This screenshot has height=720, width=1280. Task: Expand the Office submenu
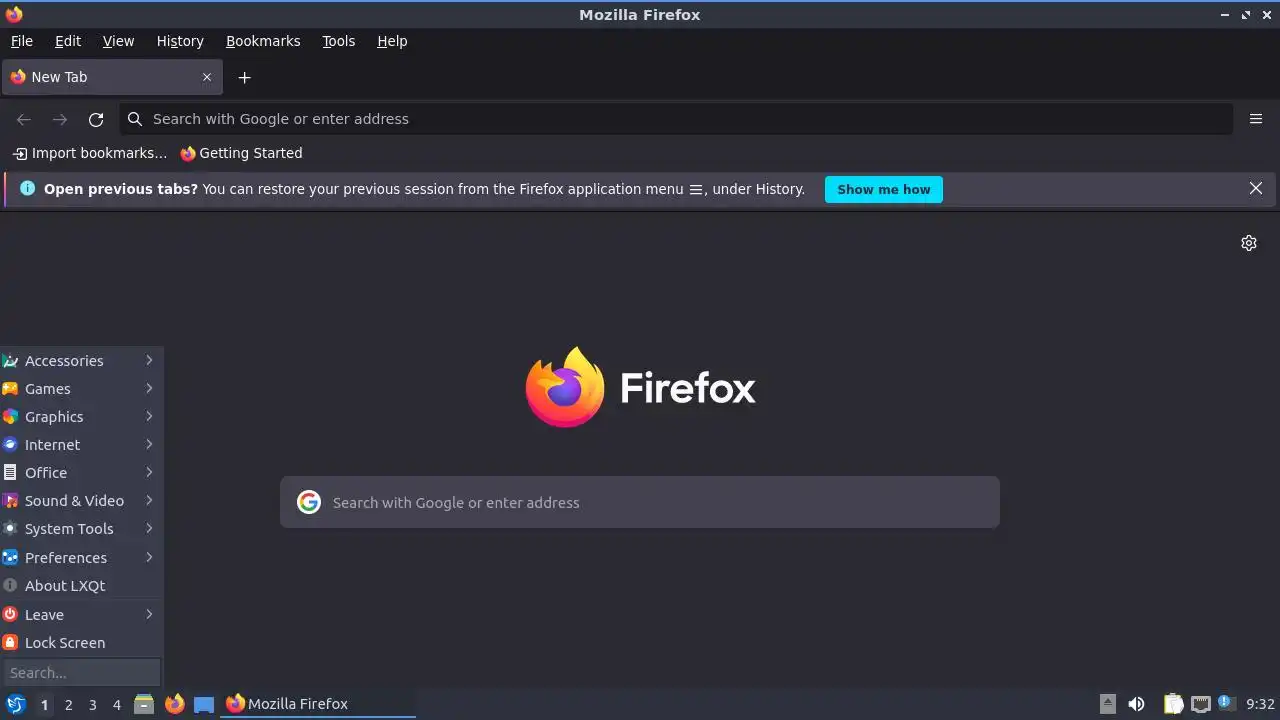tap(81, 472)
